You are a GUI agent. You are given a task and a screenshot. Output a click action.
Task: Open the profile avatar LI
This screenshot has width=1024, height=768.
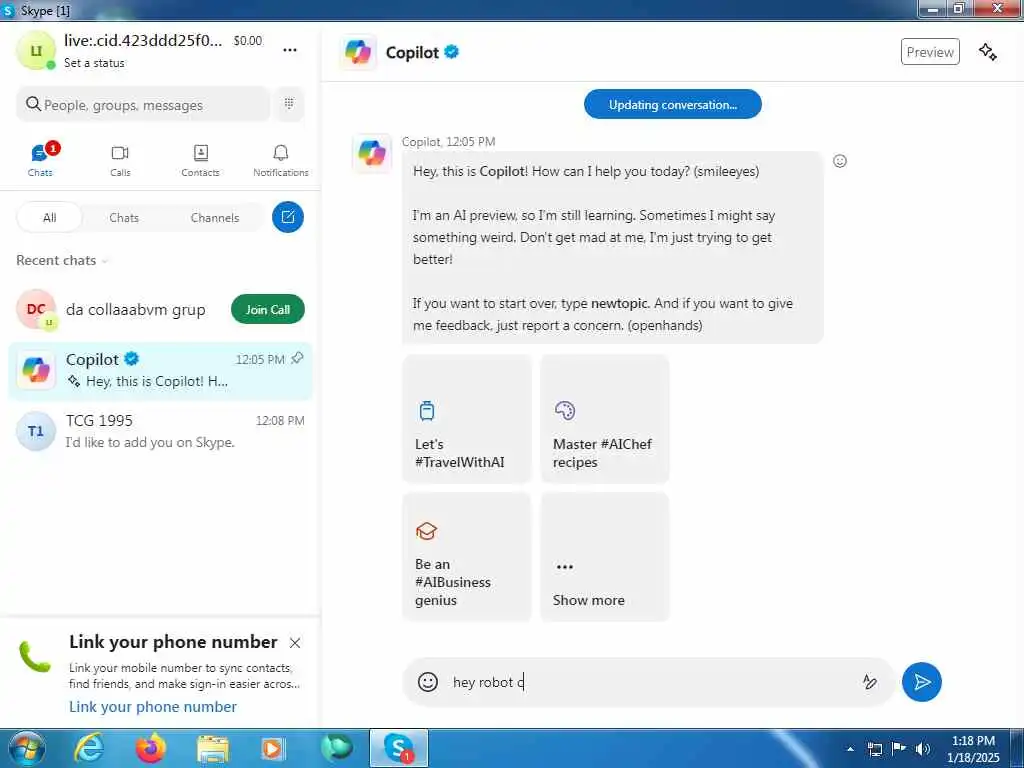pos(36,50)
